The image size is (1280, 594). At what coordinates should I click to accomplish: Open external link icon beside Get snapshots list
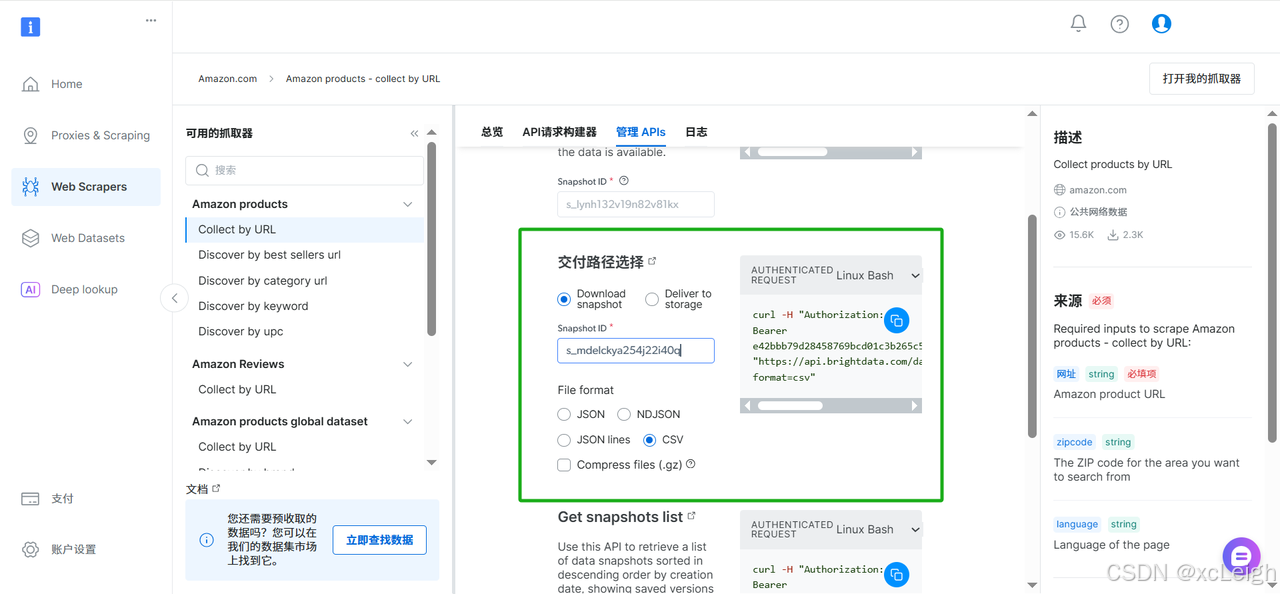click(x=692, y=516)
